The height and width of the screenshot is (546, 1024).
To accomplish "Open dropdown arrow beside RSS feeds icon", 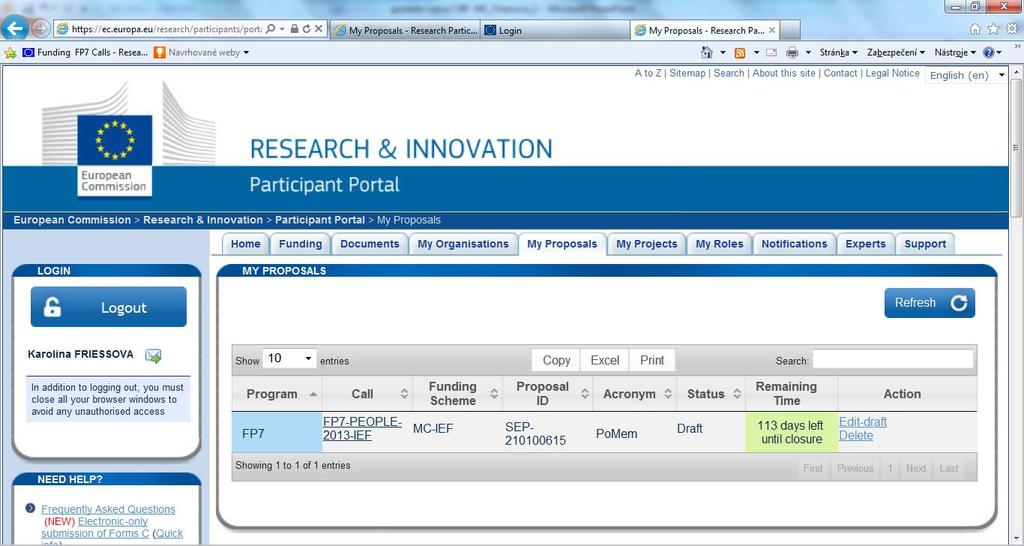I will point(756,52).
